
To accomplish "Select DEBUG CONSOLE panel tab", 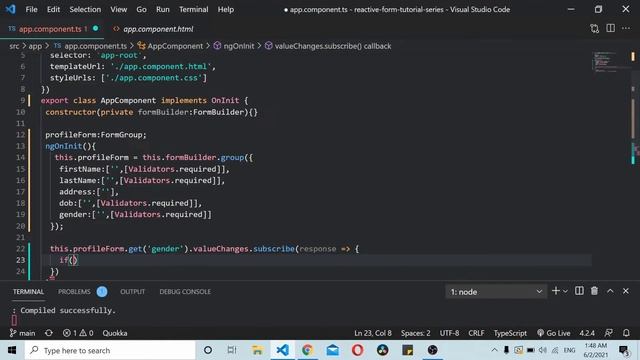I will pos(185,291).
